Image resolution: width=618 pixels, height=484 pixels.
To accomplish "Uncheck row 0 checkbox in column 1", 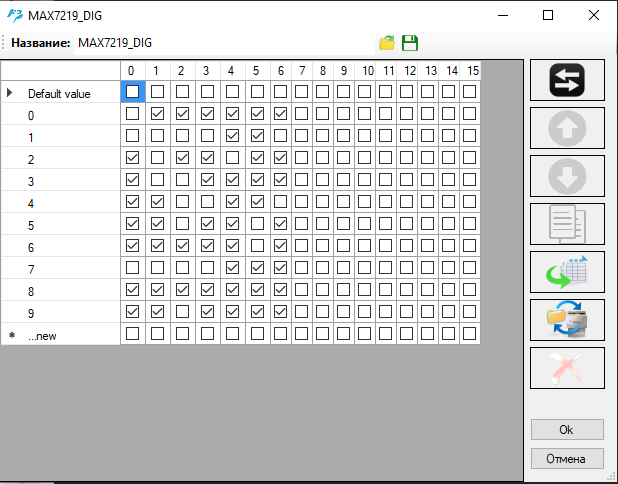I will click(x=157, y=114).
